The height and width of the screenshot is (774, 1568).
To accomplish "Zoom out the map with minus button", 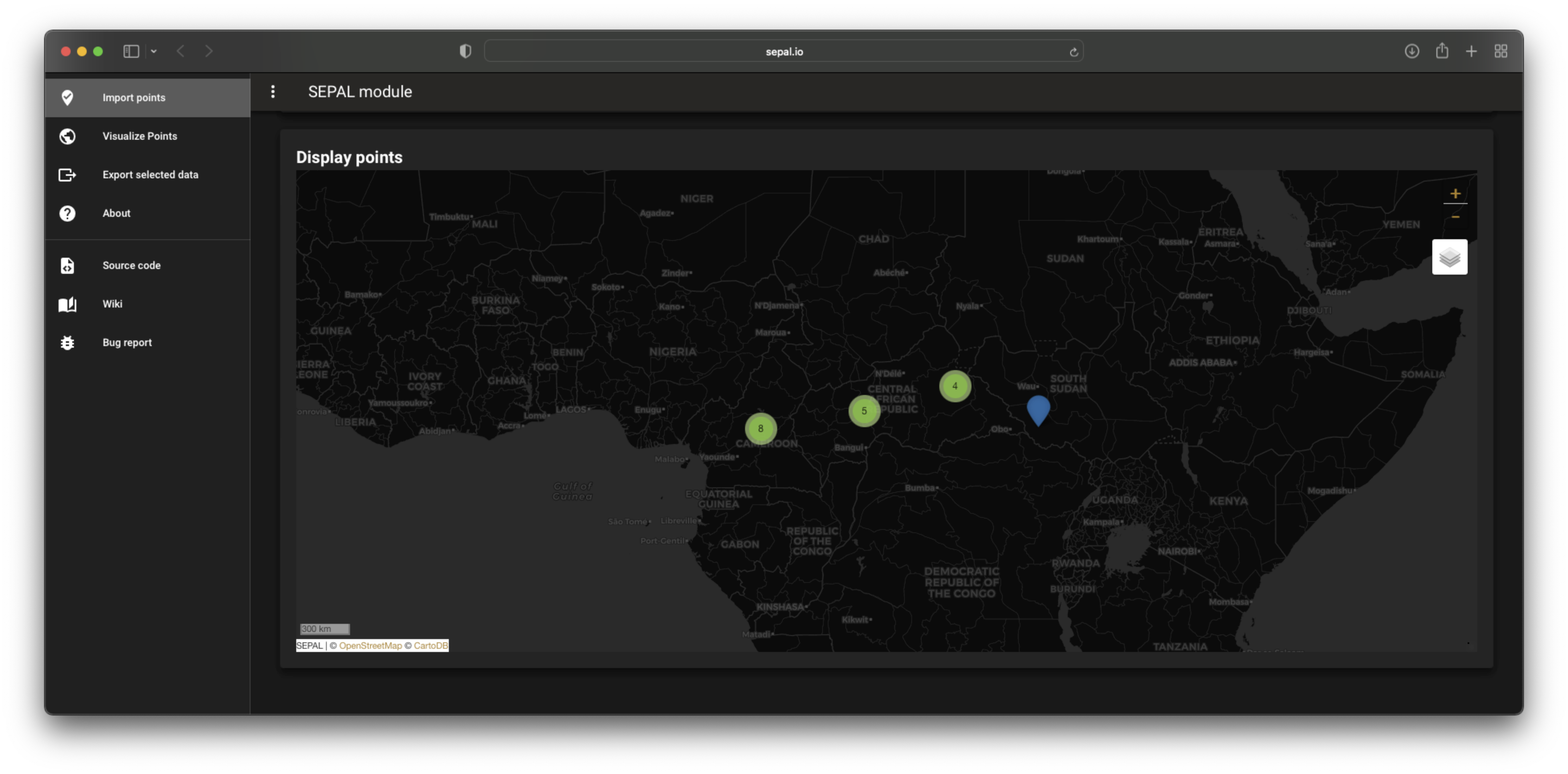I will pos(1455,217).
